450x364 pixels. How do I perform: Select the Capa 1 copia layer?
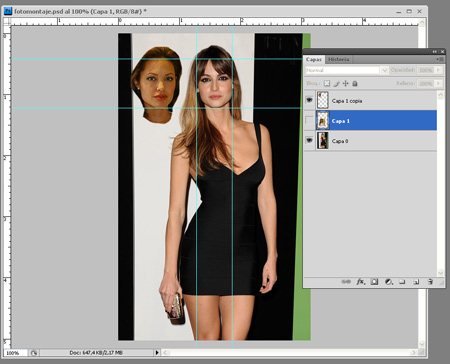pos(370,100)
